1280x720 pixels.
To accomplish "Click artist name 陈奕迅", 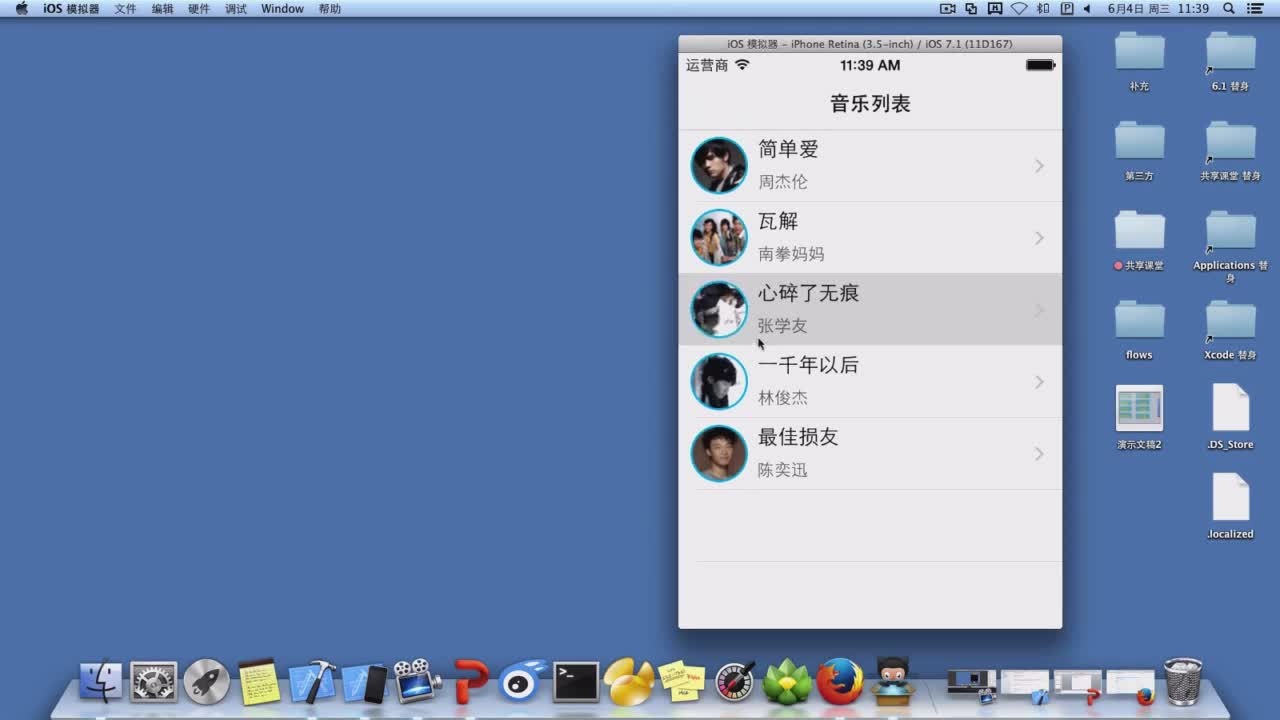I will click(x=782, y=470).
